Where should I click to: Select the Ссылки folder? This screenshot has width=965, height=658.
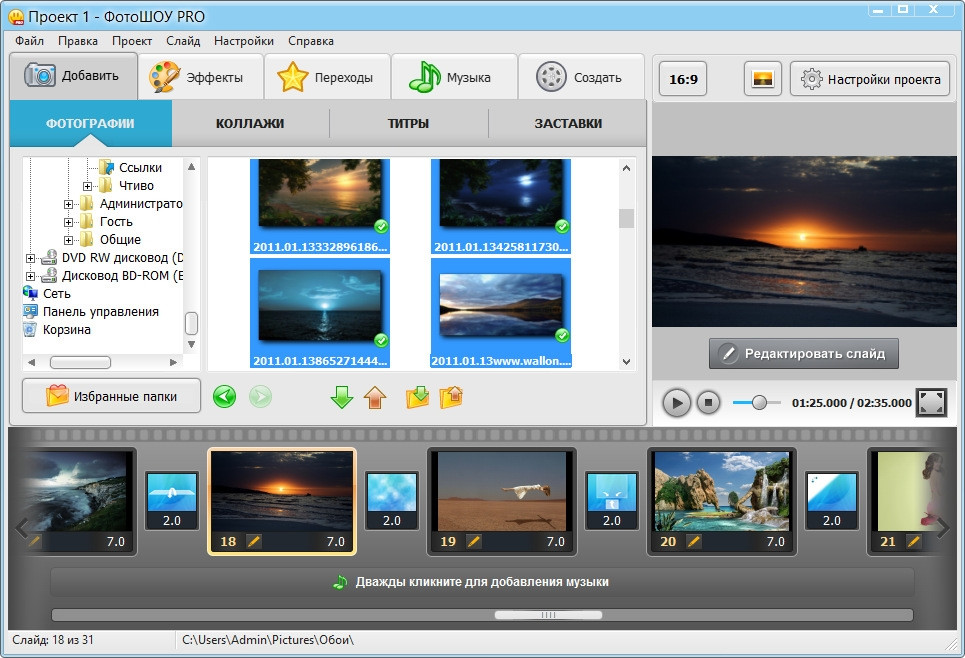(x=140, y=167)
